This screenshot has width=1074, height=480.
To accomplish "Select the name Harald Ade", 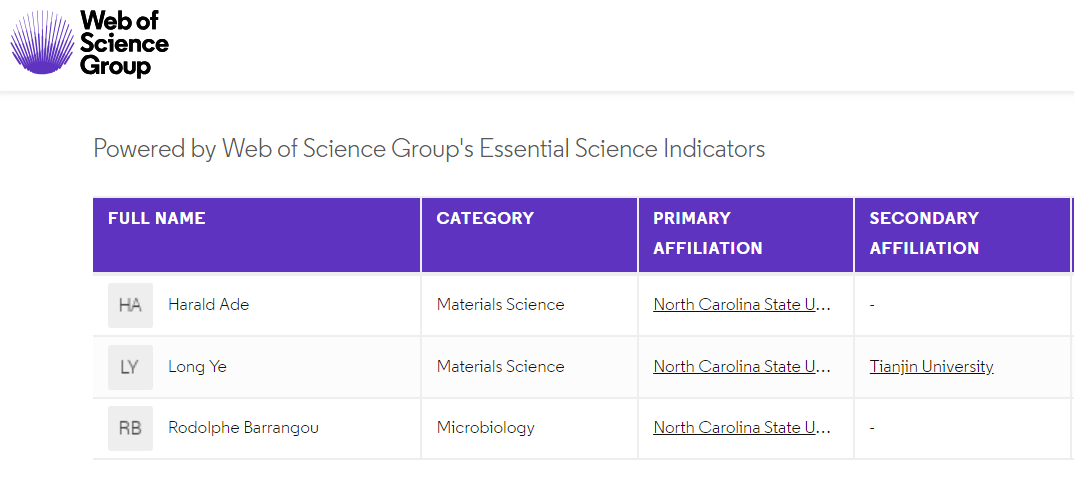I will tap(209, 305).
